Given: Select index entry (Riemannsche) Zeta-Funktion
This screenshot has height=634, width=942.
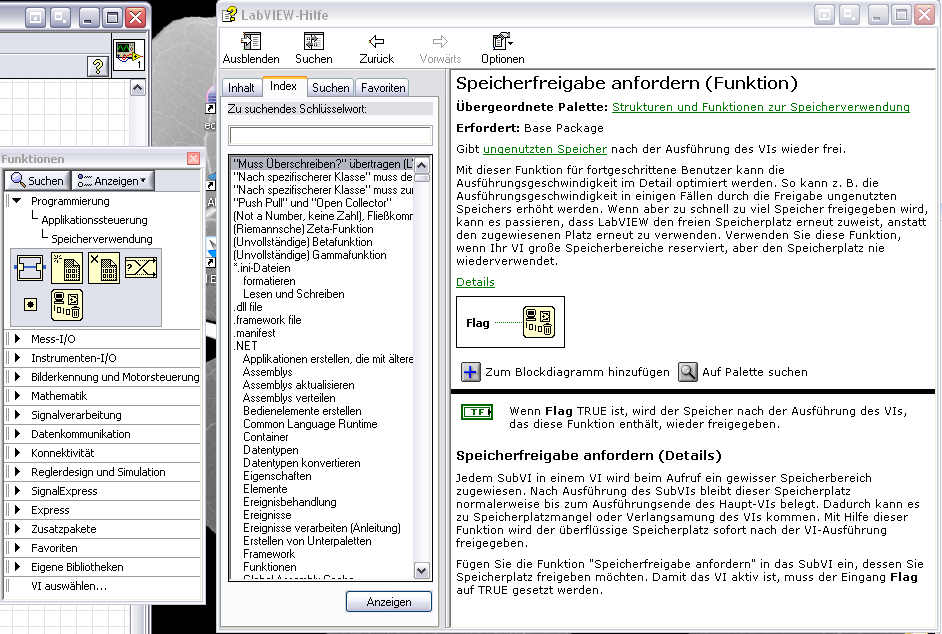Looking at the screenshot, I should click(303, 229).
